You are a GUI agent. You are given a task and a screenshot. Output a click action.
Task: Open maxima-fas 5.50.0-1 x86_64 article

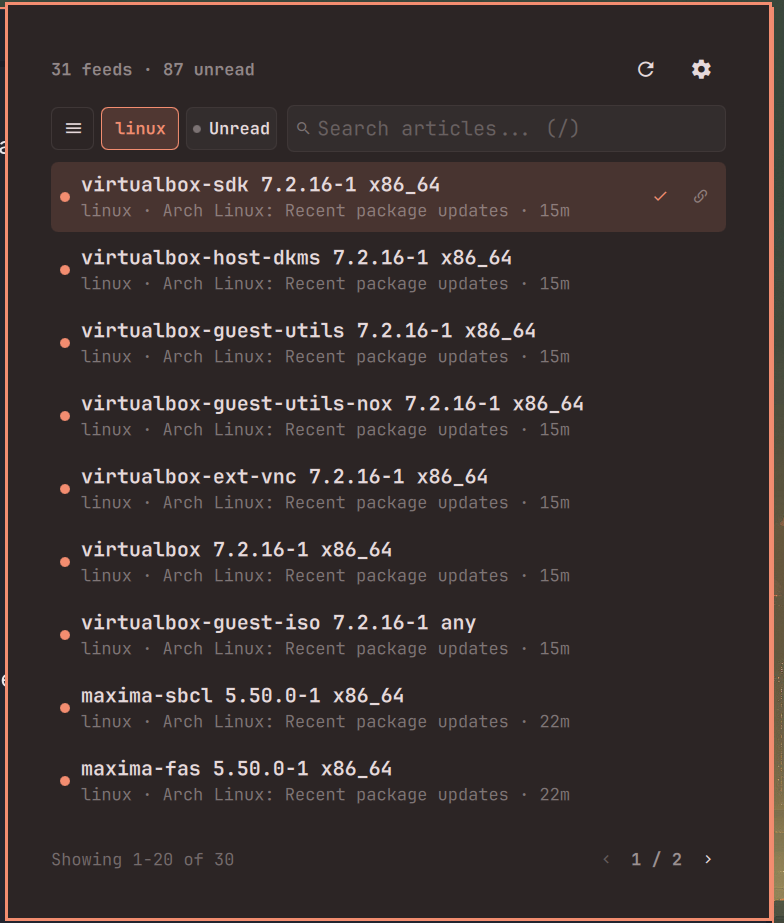click(388, 781)
